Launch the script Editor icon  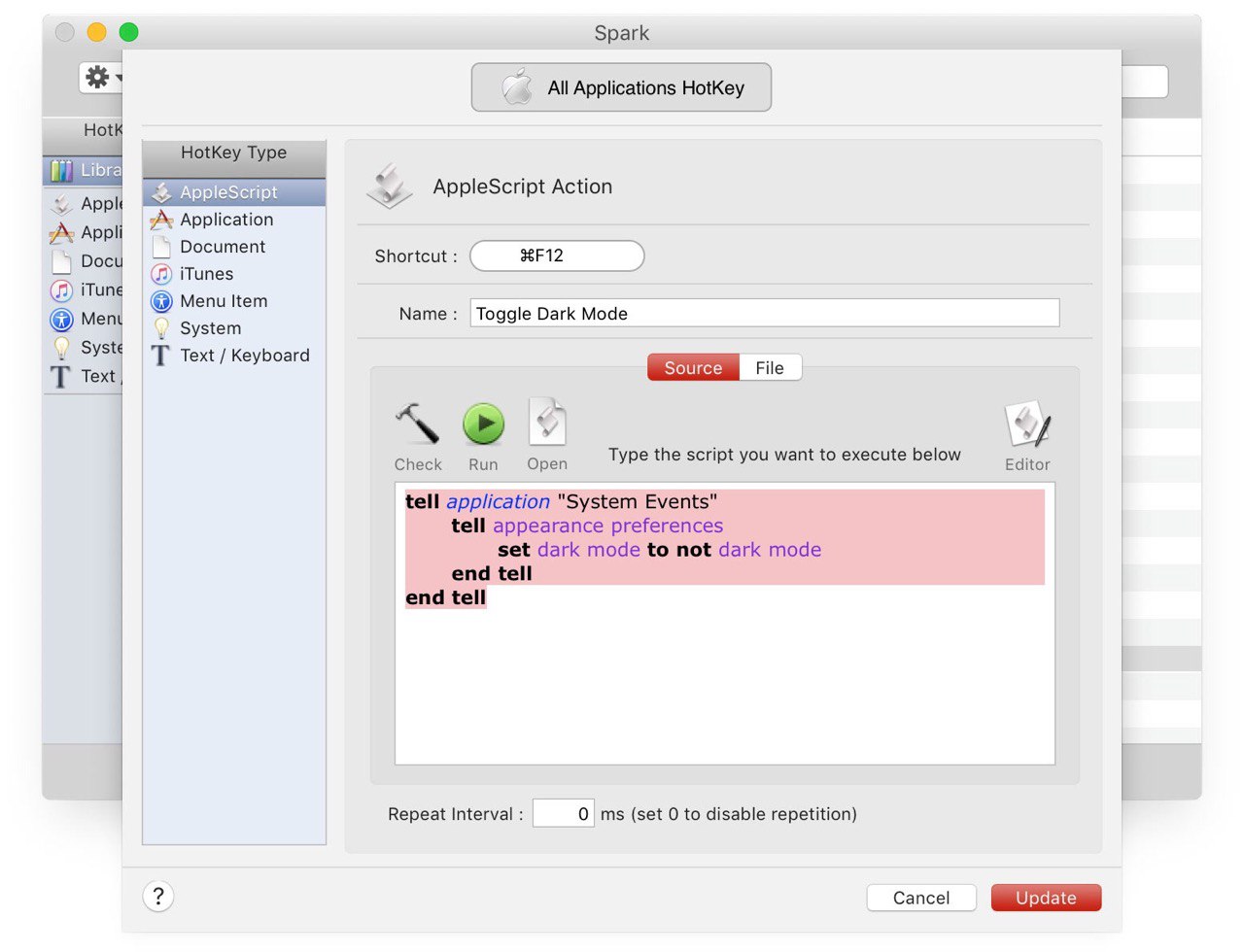(x=1027, y=425)
